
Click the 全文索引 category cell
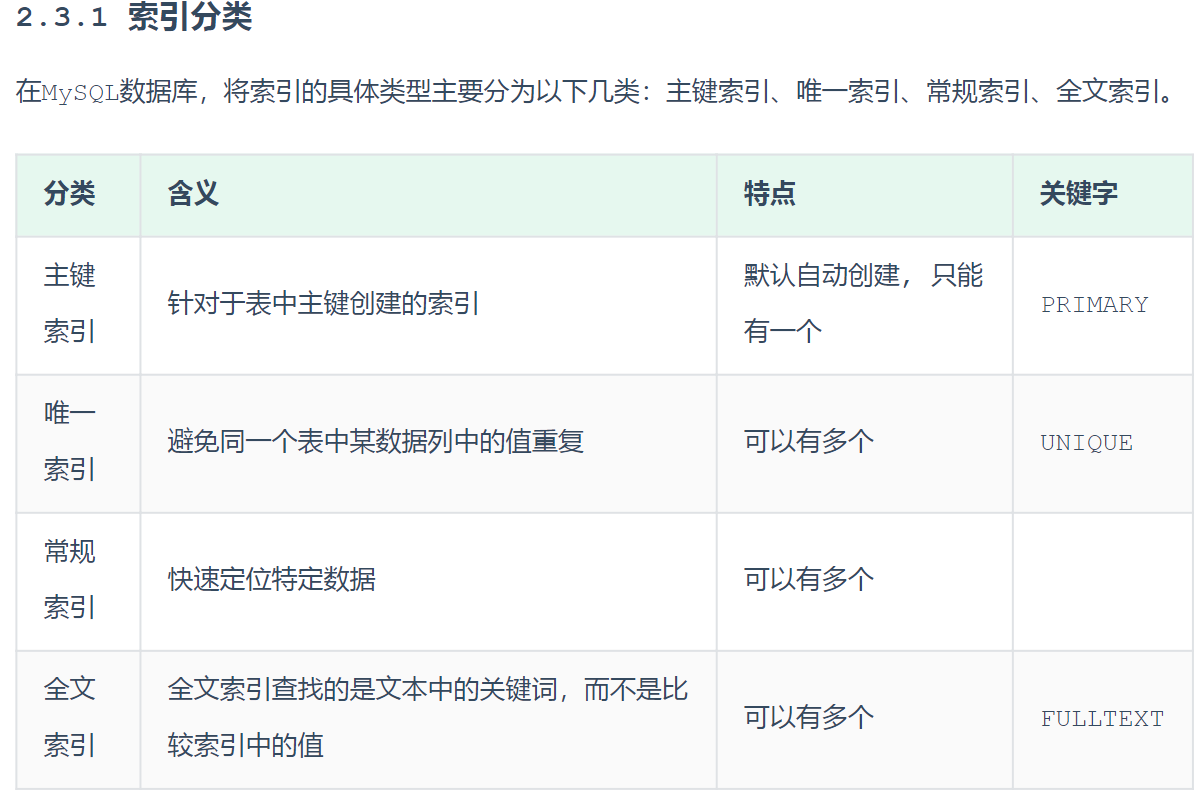[70, 717]
